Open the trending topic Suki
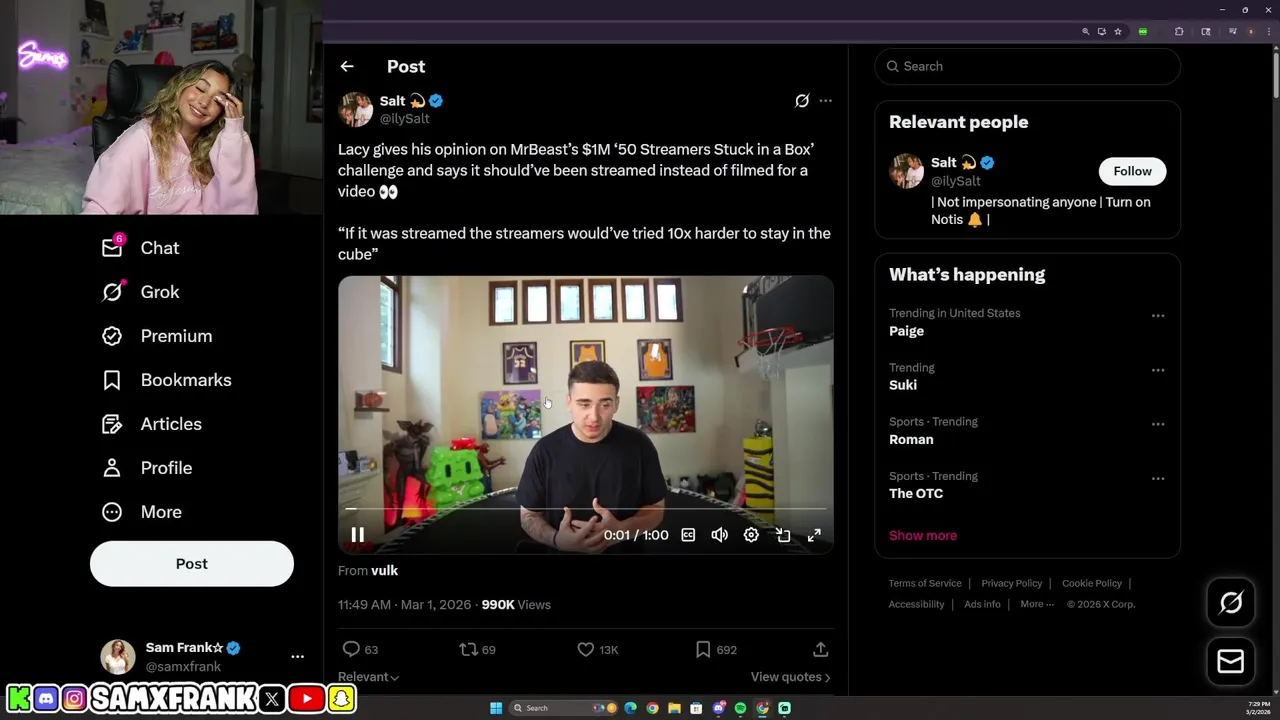1280x720 pixels. pyautogui.click(x=903, y=385)
